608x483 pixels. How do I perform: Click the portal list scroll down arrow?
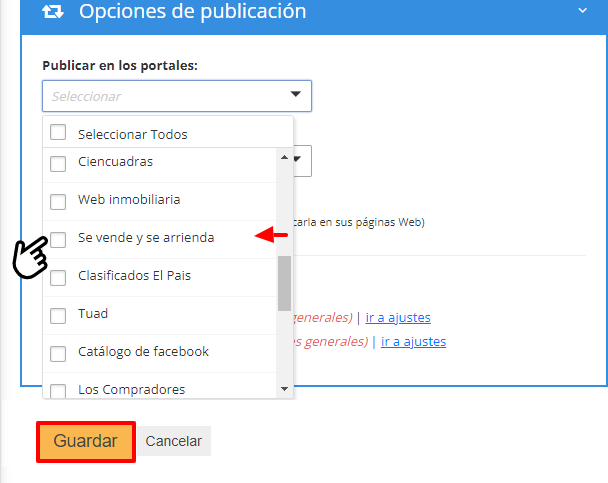pyautogui.click(x=284, y=388)
